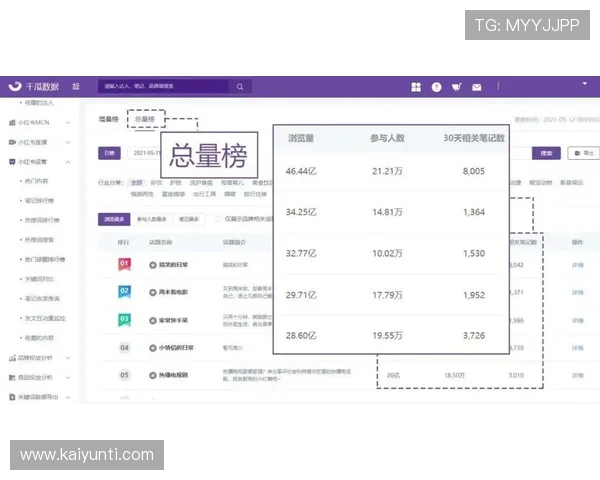The width and height of the screenshot is (600, 480).
Task: Collapse the 小红书运营 section chevron
Action: point(68,162)
